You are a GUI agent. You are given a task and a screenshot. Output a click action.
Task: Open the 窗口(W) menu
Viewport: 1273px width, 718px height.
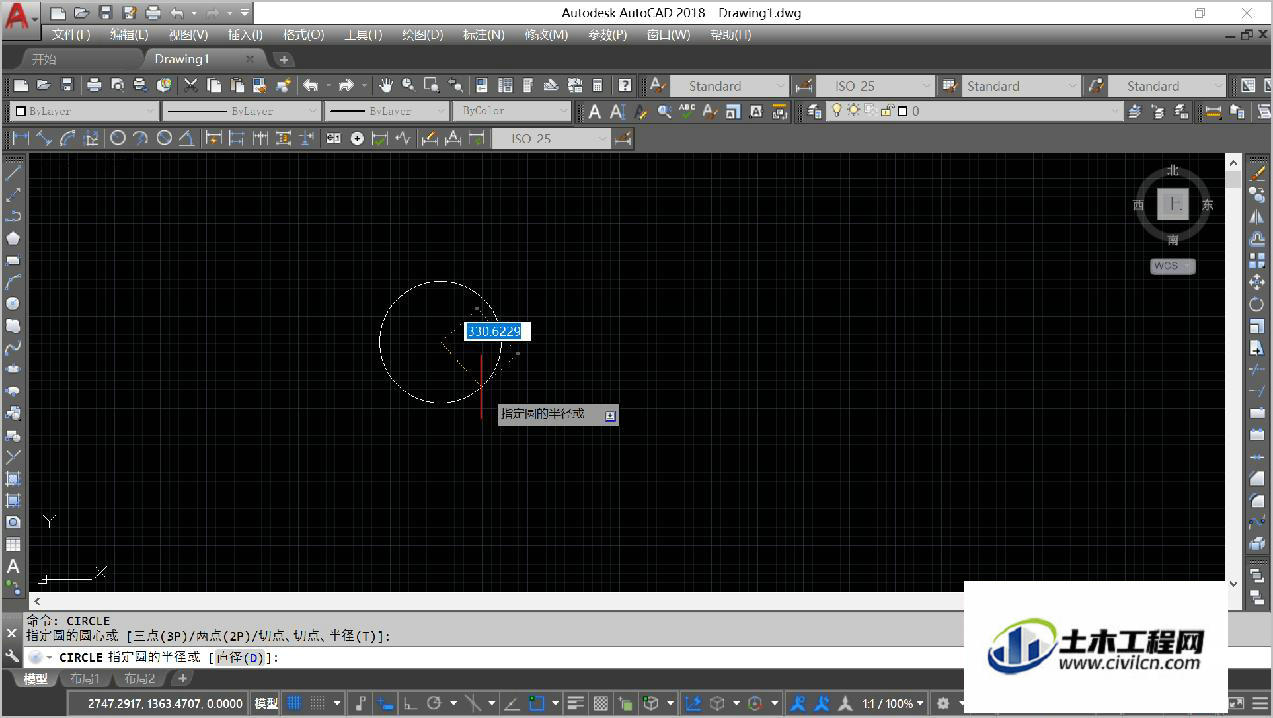click(668, 35)
